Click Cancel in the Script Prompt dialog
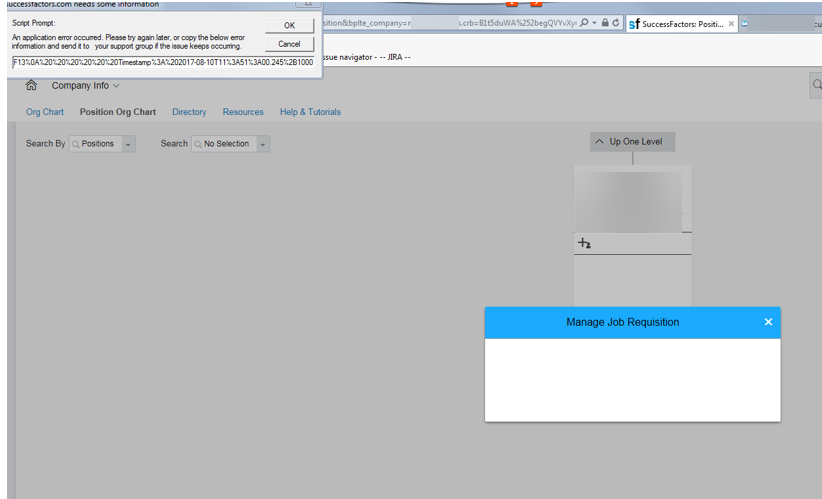The image size is (822, 499). tap(289, 44)
